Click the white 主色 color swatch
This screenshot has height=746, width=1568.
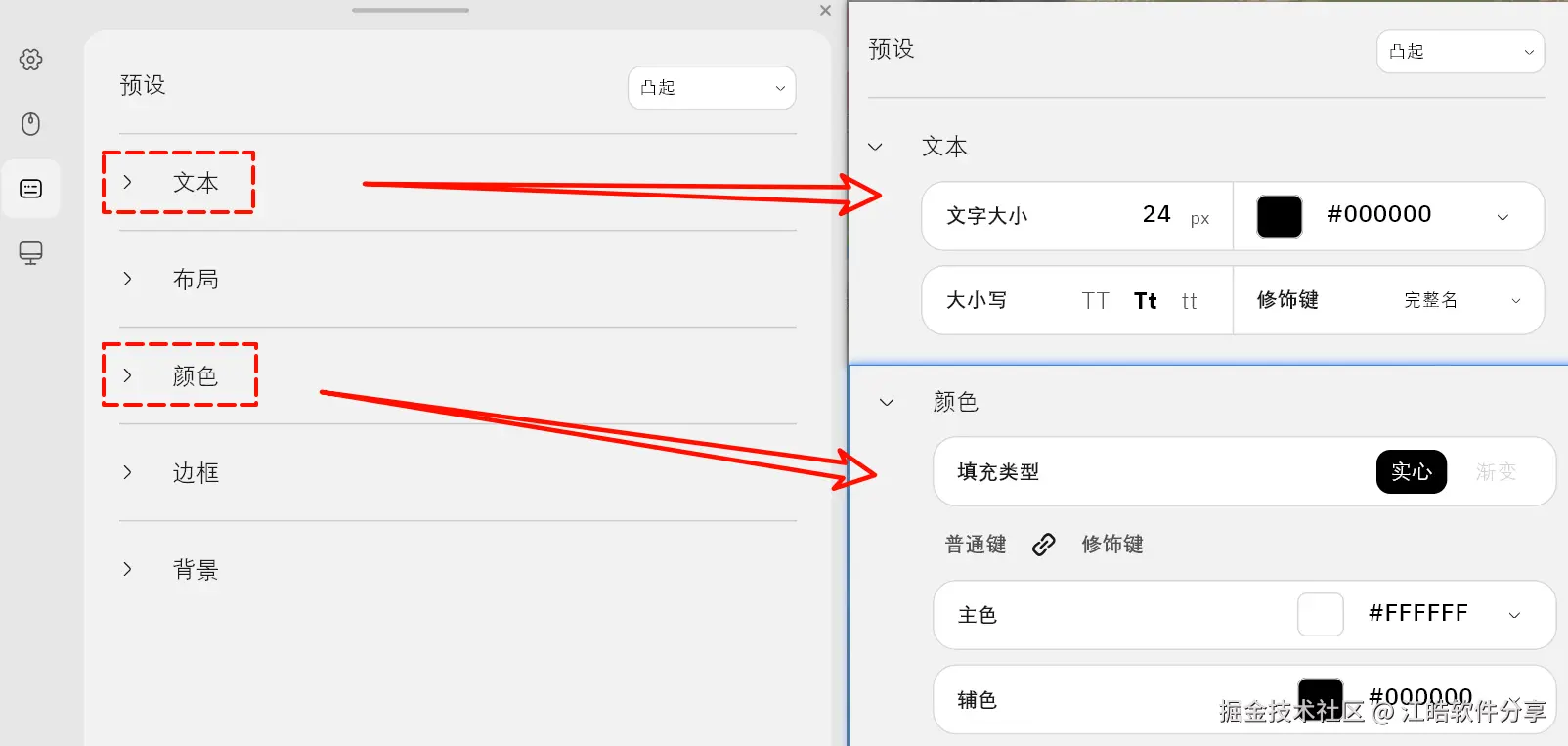pyautogui.click(x=1320, y=615)
